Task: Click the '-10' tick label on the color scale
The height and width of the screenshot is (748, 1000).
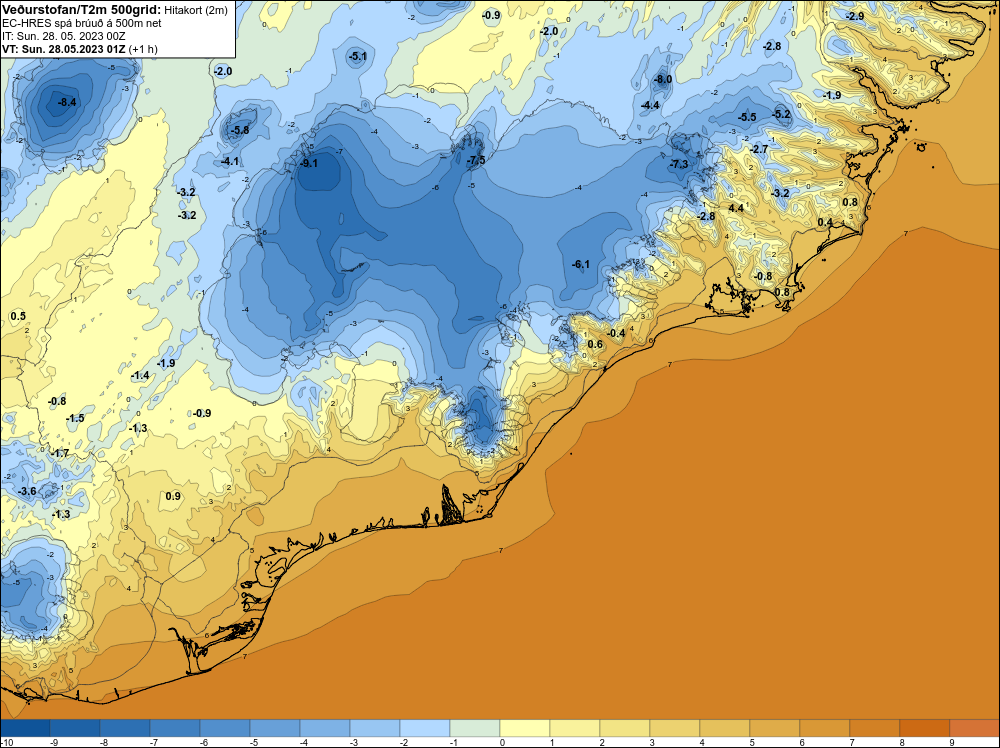Action: pyautogui.click(x=6, y=742)
